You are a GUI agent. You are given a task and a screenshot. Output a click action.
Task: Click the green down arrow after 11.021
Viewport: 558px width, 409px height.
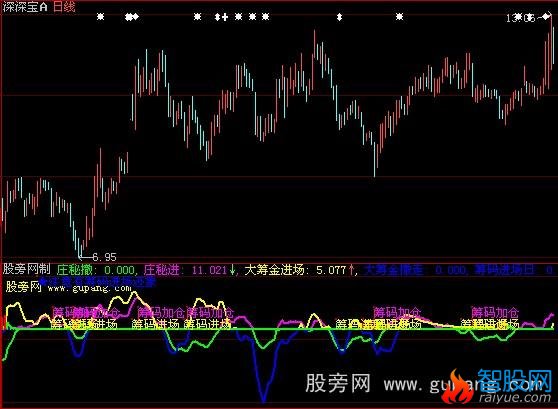tap(232, 270)
